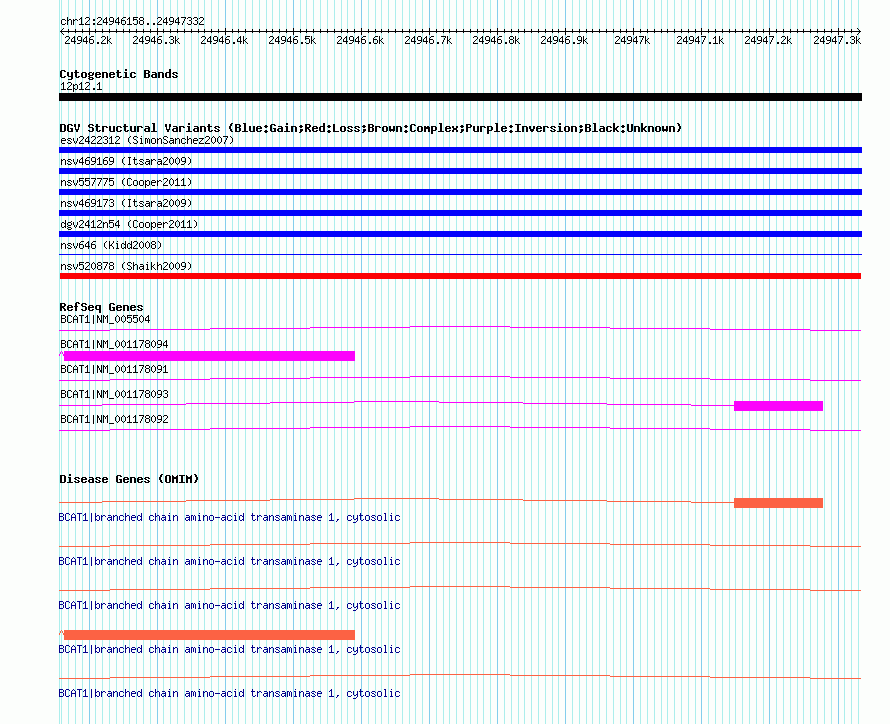Click the DGV Structural Variants track title
This screenshot has width=890, height=724.
[x=371, y=128]
